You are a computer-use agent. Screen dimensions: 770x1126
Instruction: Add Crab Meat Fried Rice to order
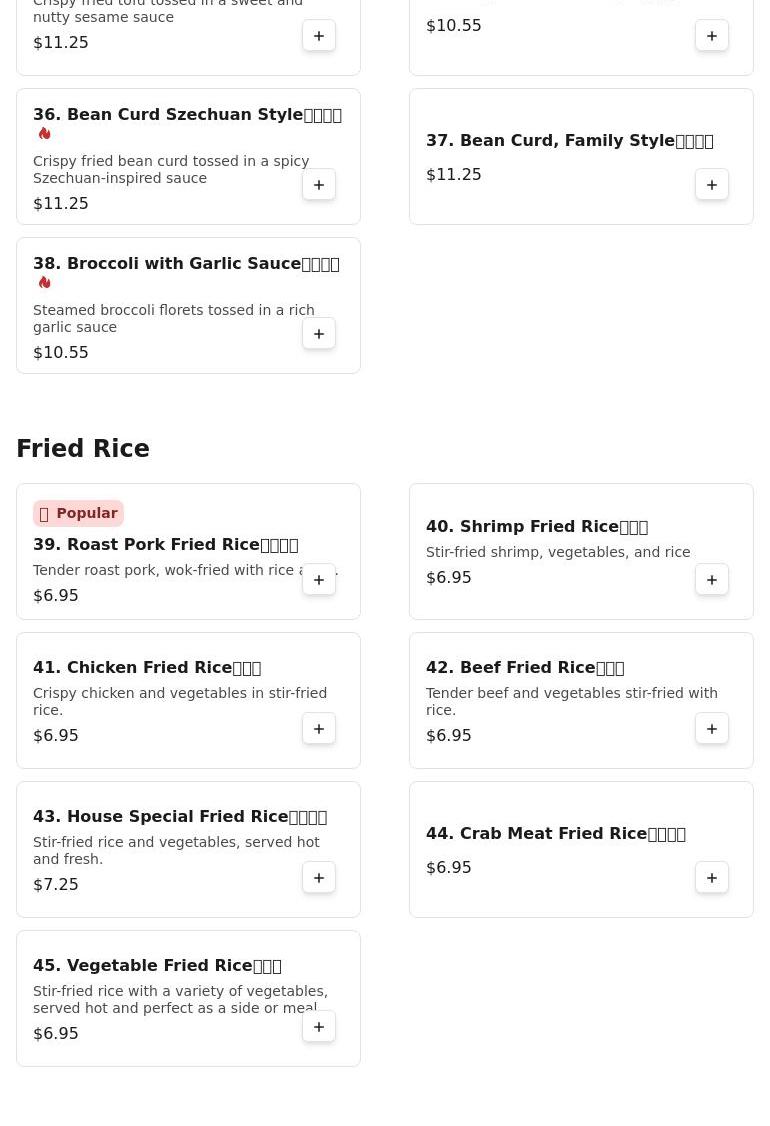pos(712,878)
